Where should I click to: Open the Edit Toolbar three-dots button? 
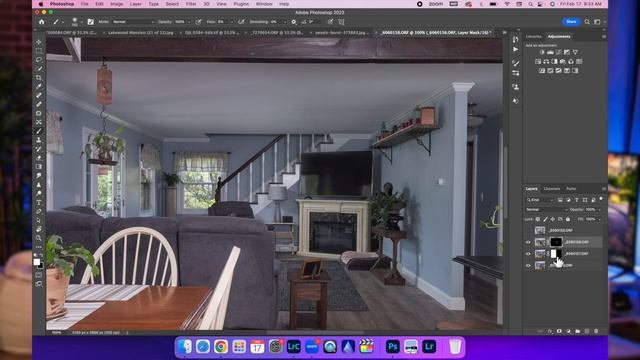pyautogui.click(x=39, y=247)
